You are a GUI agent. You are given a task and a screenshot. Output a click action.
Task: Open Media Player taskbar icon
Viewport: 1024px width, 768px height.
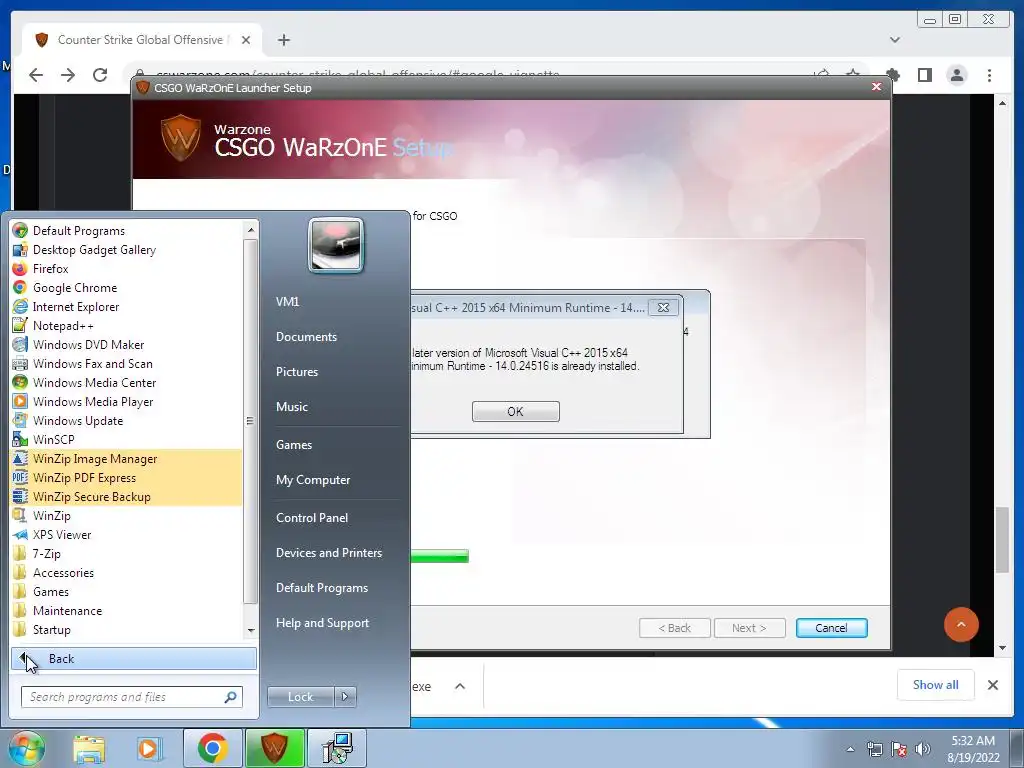pos(149,748)
